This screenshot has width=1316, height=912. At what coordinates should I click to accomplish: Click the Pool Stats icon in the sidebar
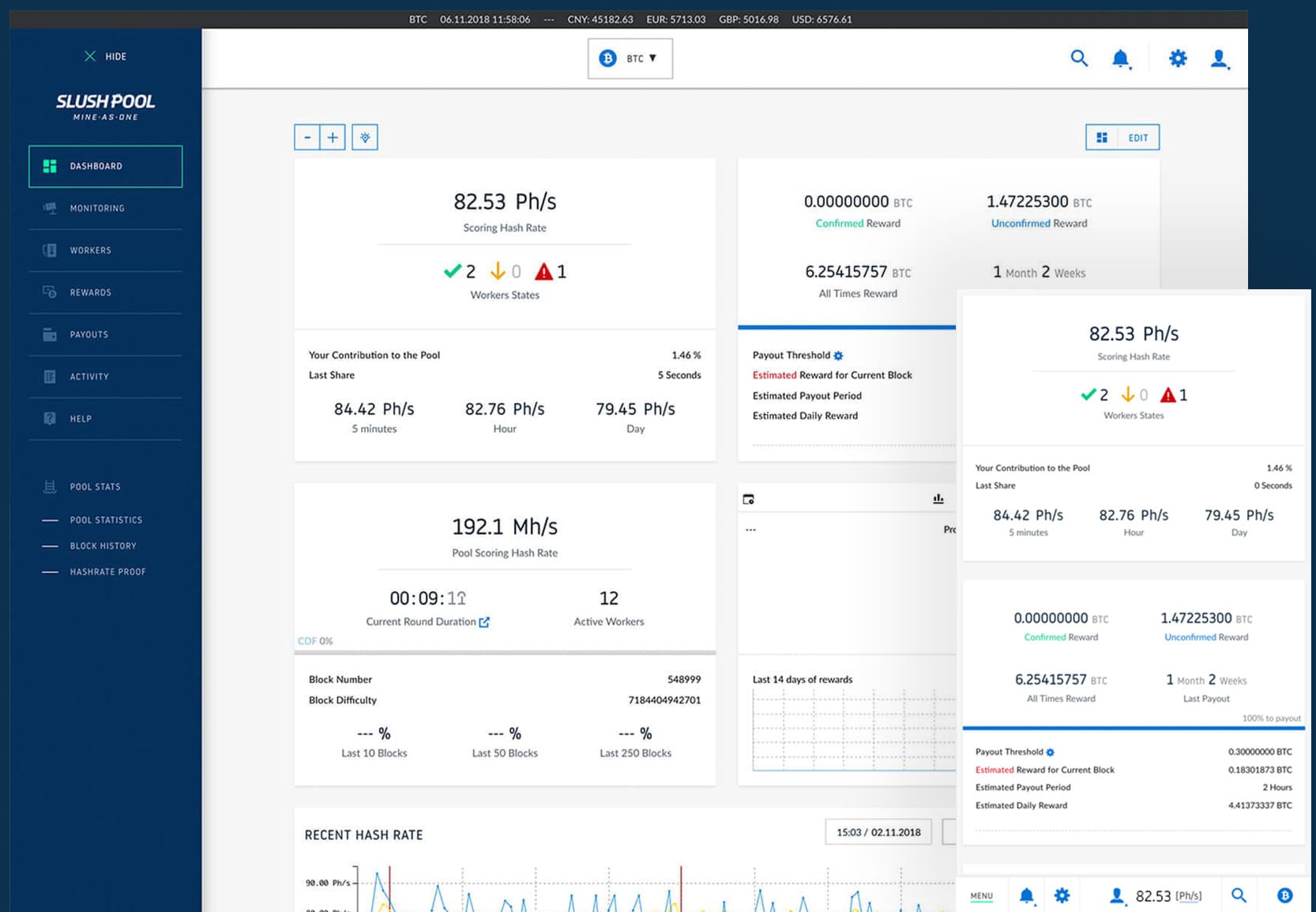coord(50,487)
